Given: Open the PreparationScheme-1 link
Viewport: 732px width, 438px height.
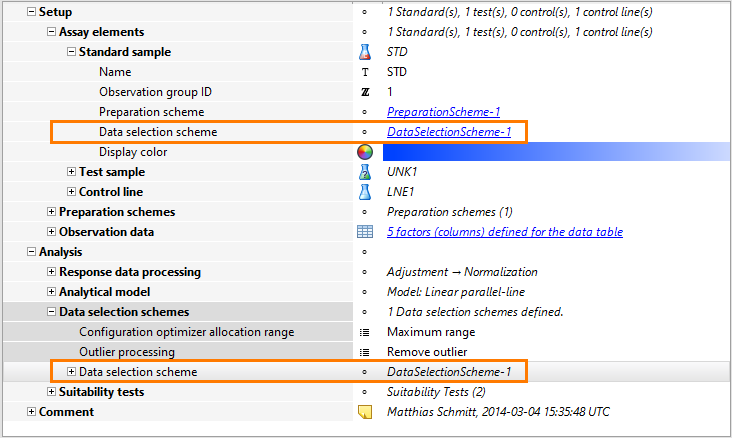Looking at the screenshot, I should click(x=443, y=112).
